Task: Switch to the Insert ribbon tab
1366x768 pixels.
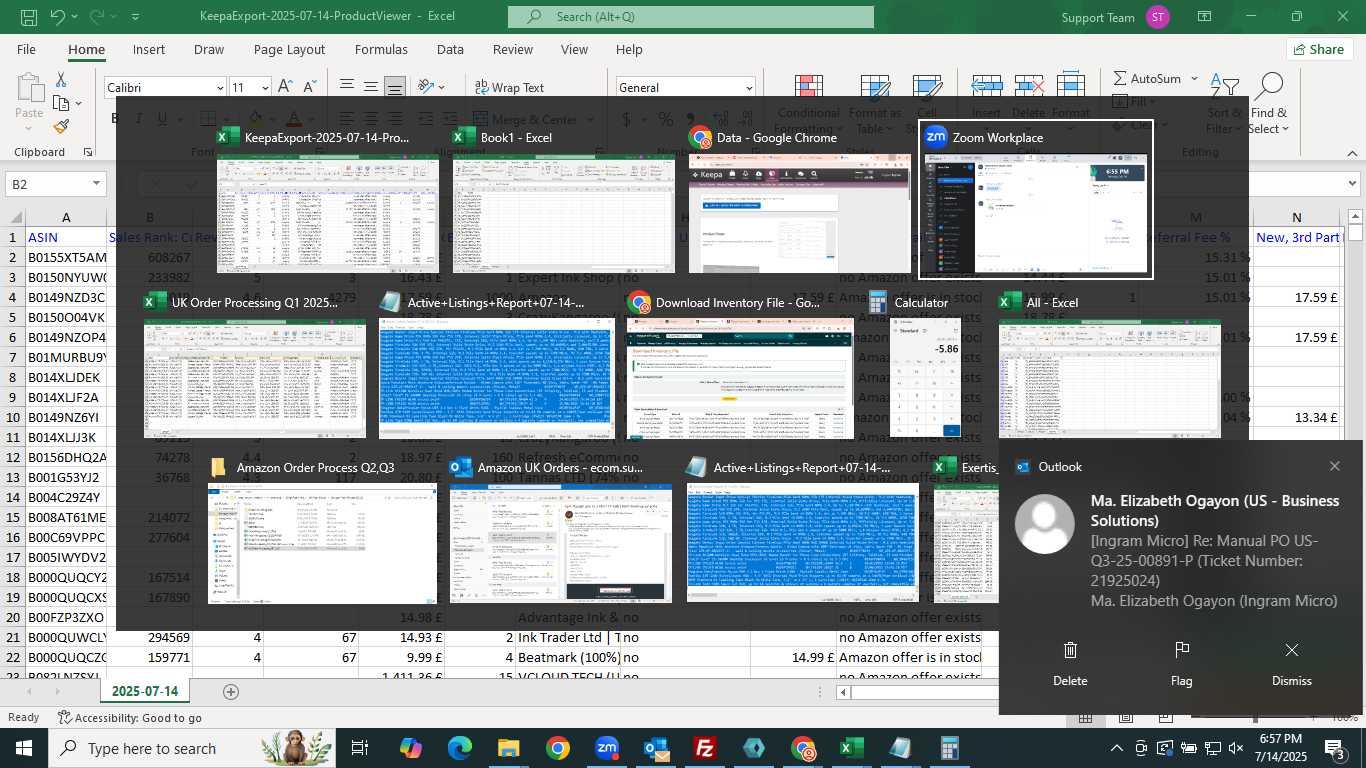Action: [x=149, y=49]
